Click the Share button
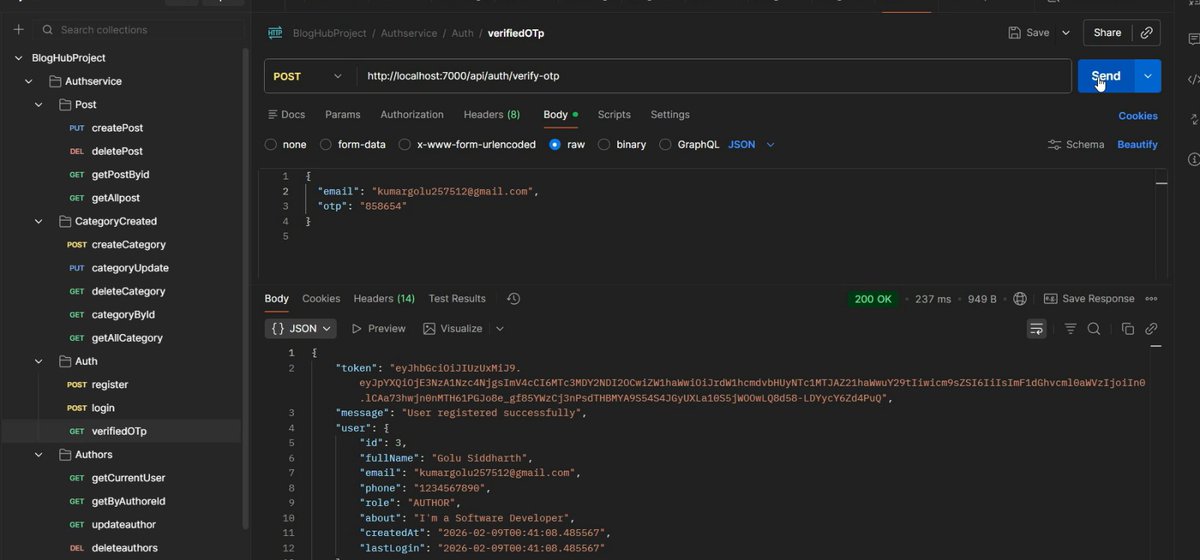Screen dimensions: 1200x560 (1107, 33)
